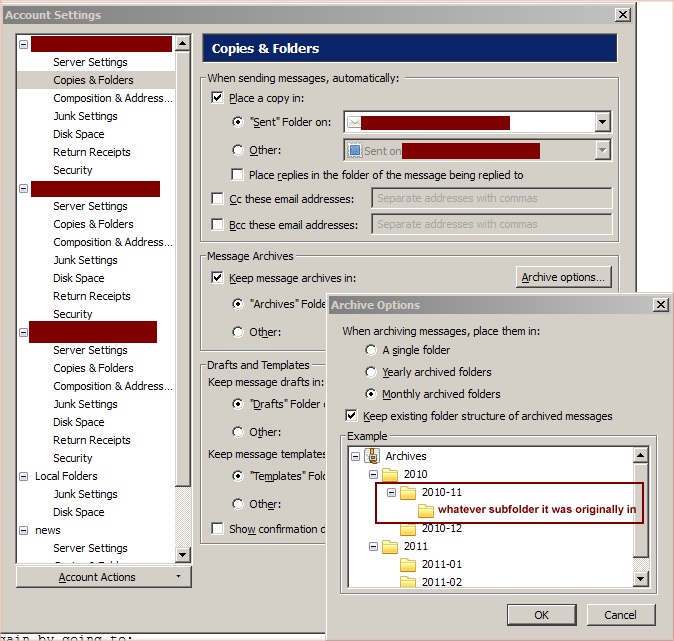The image size is (674, 641).
Task: Click the Archive options button
Action: [563, 277]
